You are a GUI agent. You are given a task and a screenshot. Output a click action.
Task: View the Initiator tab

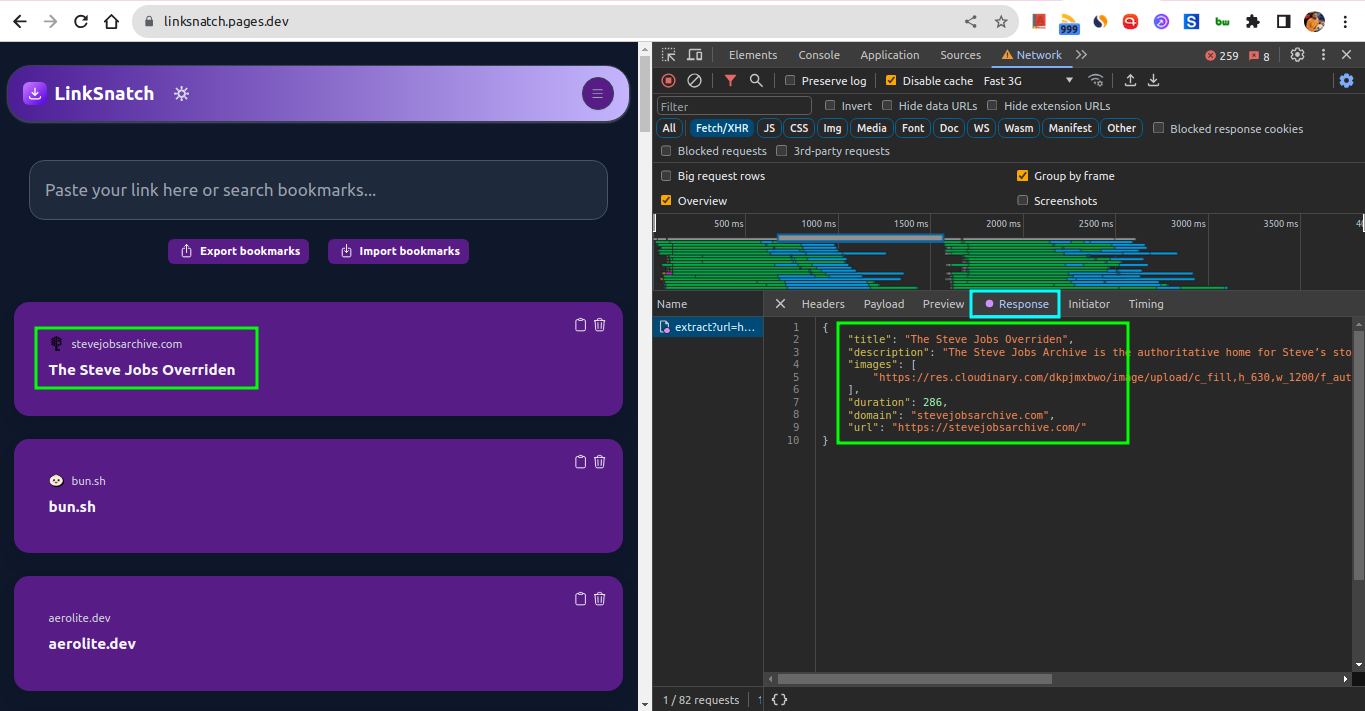1089,304
